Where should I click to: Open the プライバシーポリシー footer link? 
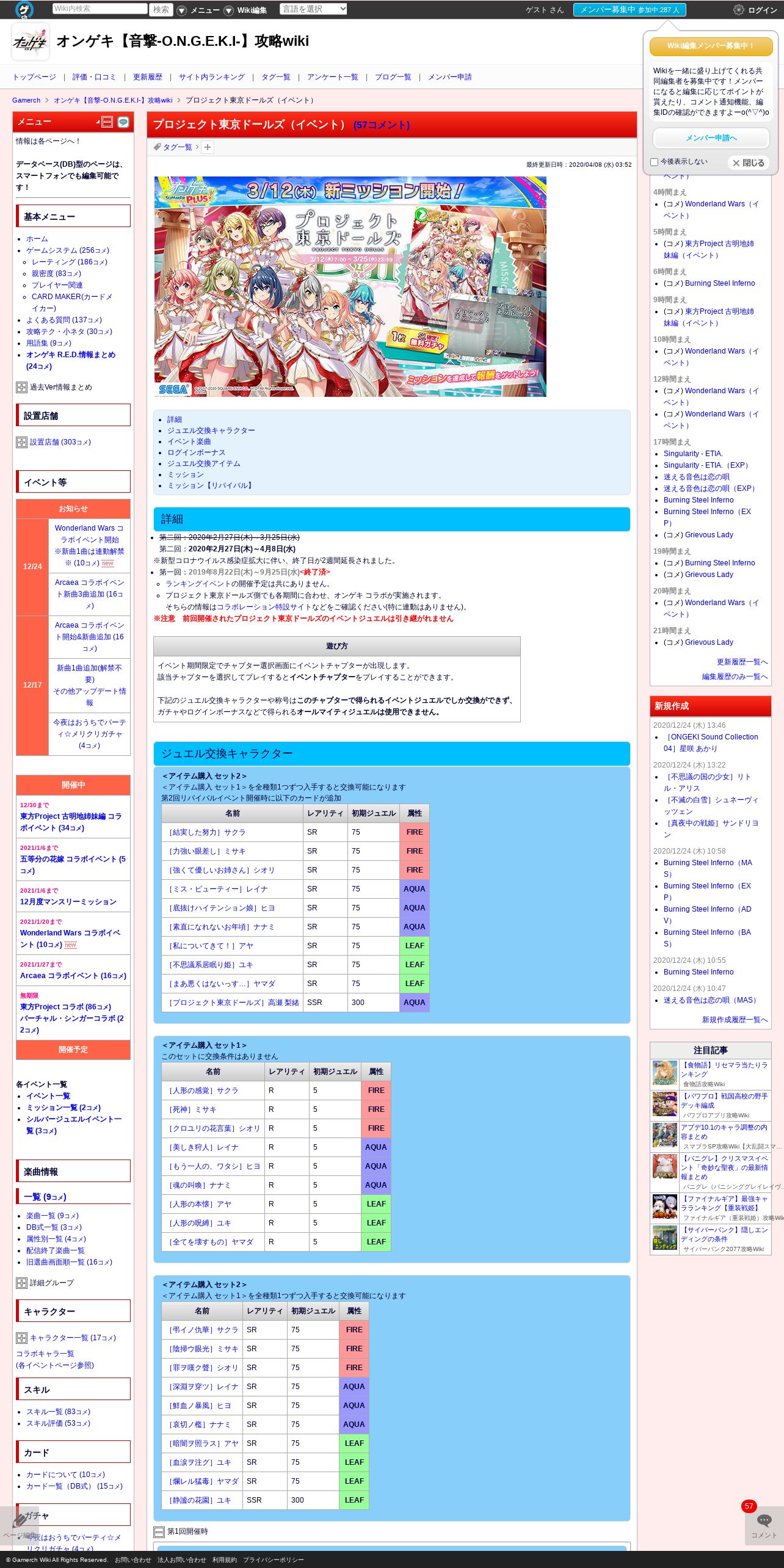273,1559
